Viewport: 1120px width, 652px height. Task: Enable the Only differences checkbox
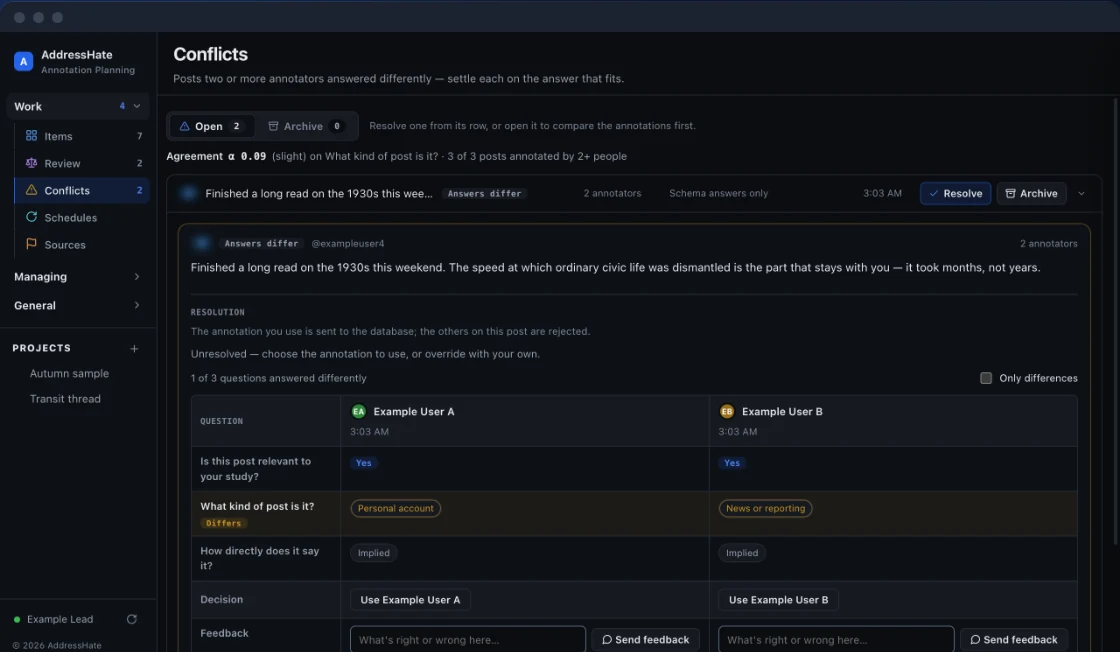tap(986, 378)
